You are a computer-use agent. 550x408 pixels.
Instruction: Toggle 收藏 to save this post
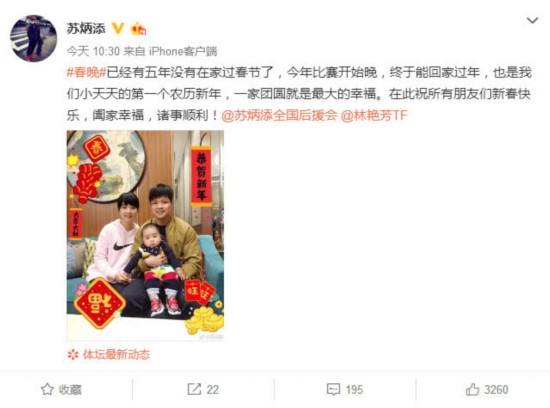[61, 389]
